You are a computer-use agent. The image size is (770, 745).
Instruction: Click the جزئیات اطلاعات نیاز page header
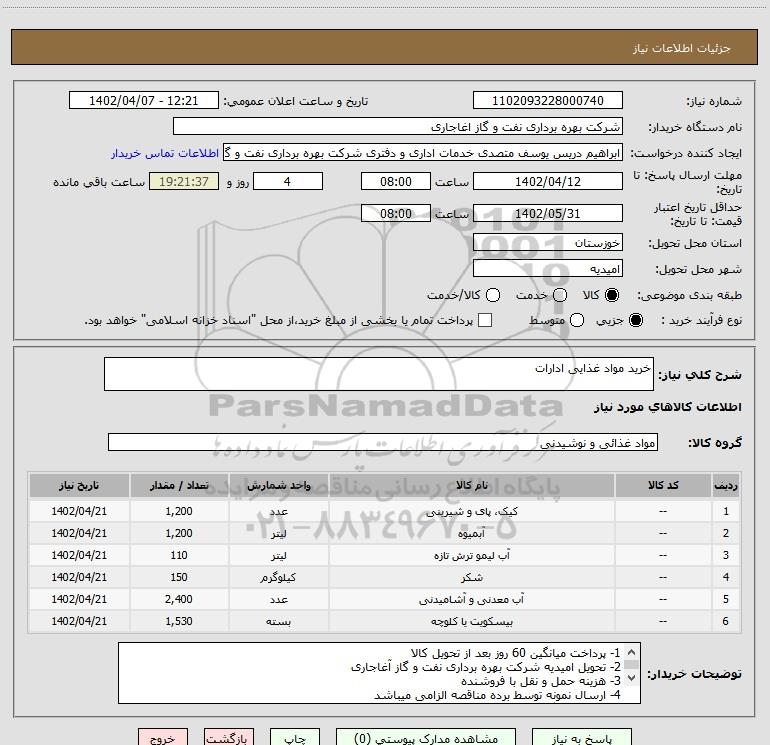tap(682, 48)
